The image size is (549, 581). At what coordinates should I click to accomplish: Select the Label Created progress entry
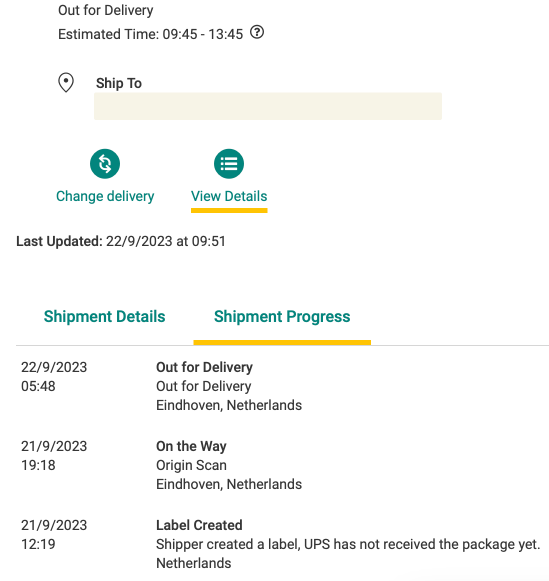pyautogui.click(x=199, y=525)
